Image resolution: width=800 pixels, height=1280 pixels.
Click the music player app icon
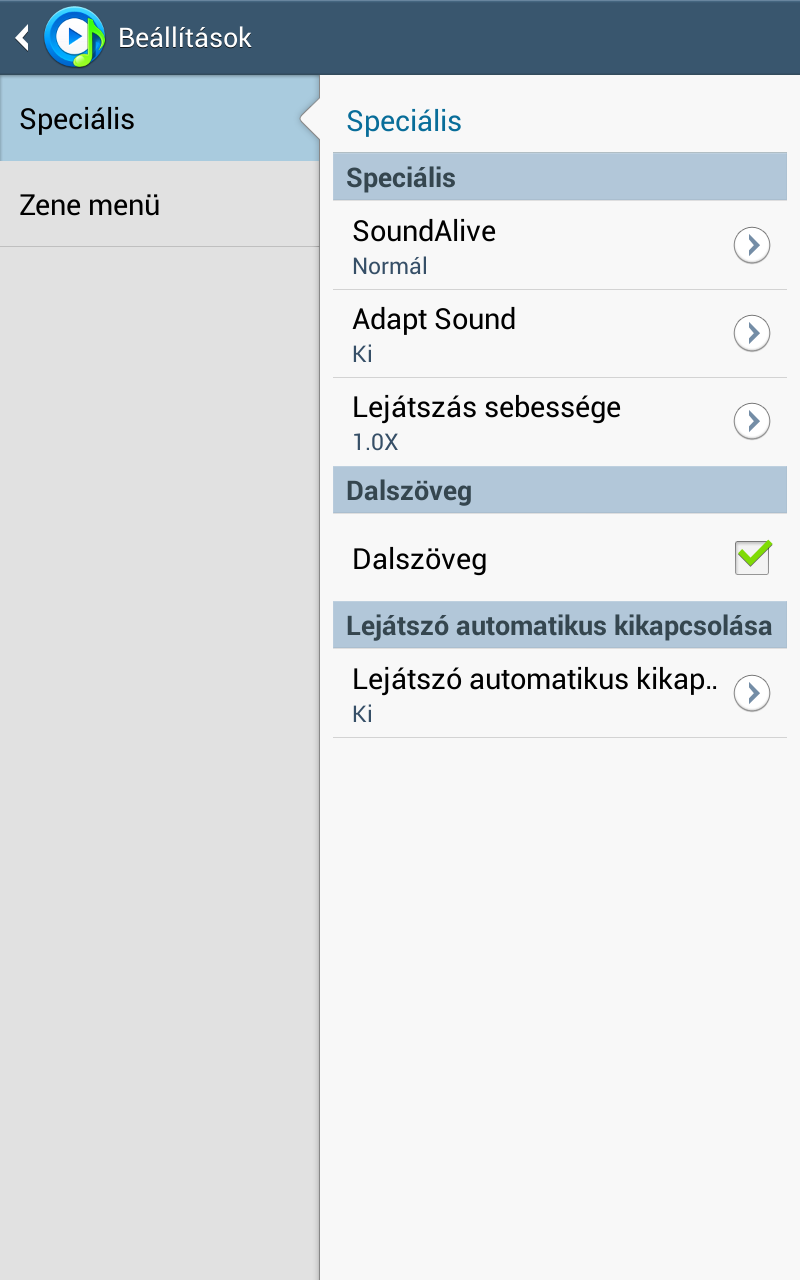74,38
